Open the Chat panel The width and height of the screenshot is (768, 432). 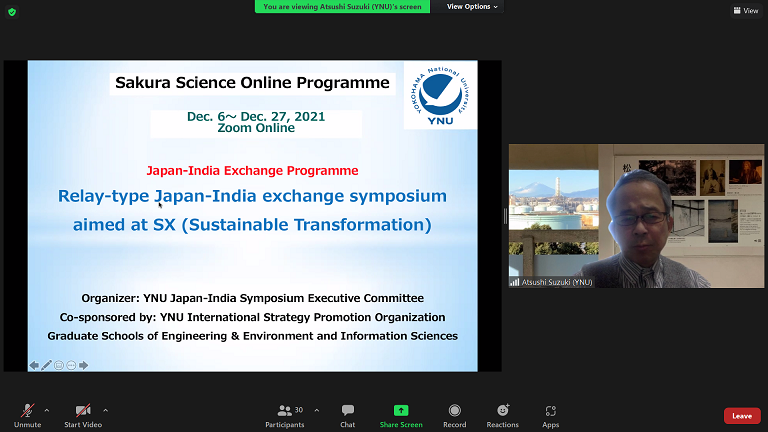(347, 414)
